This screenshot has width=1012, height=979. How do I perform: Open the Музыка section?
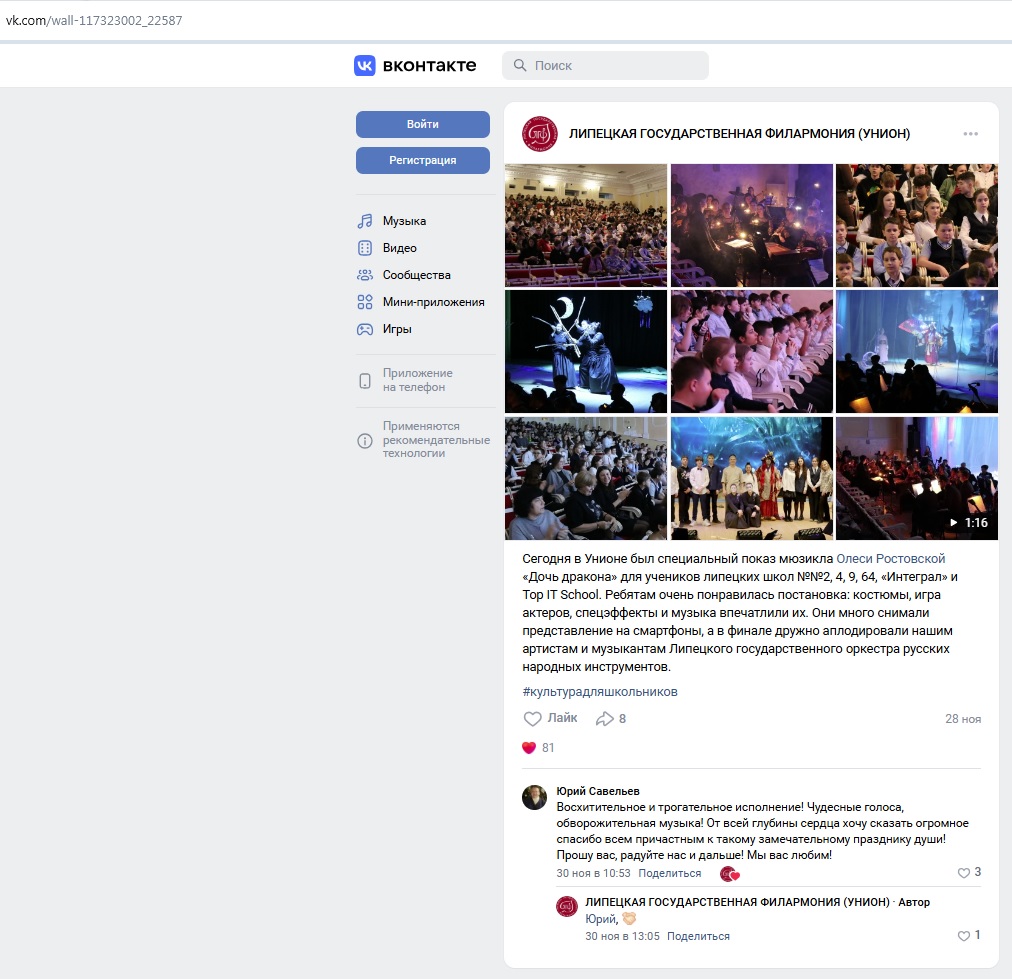pos(404,221)
